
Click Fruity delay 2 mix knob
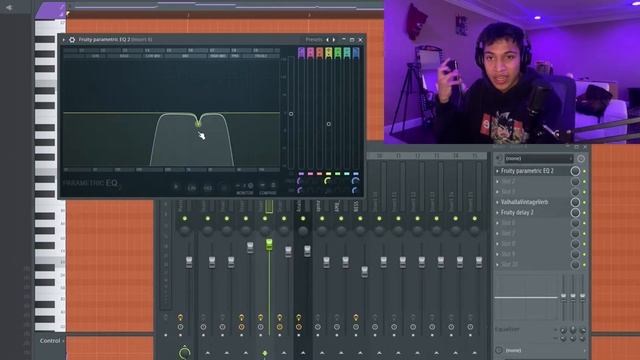575,212
